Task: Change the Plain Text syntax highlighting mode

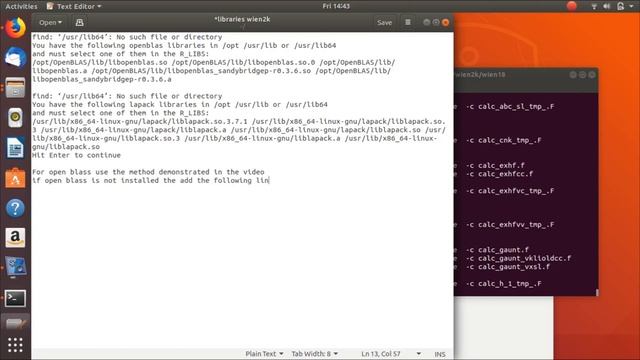Action: 264,354
